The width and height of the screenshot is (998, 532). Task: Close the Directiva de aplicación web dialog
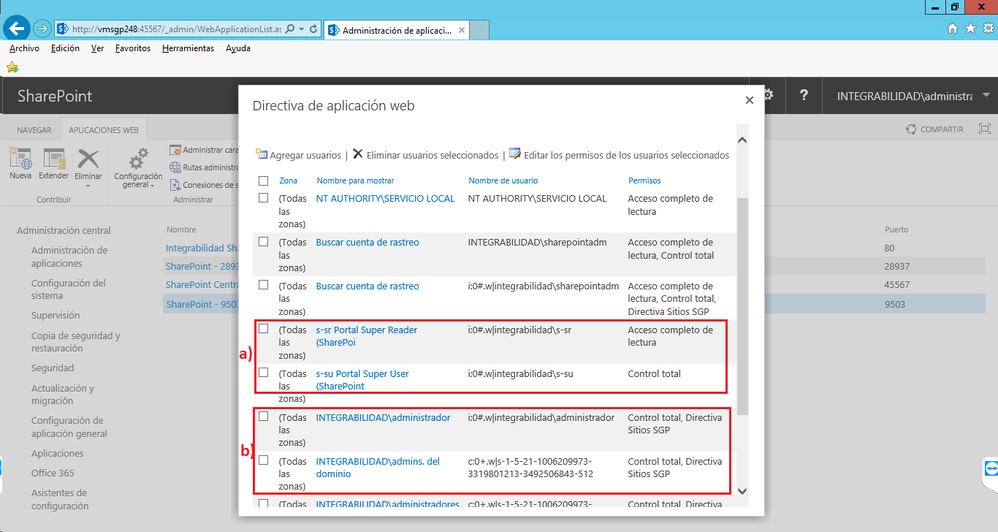click(749, 100)
